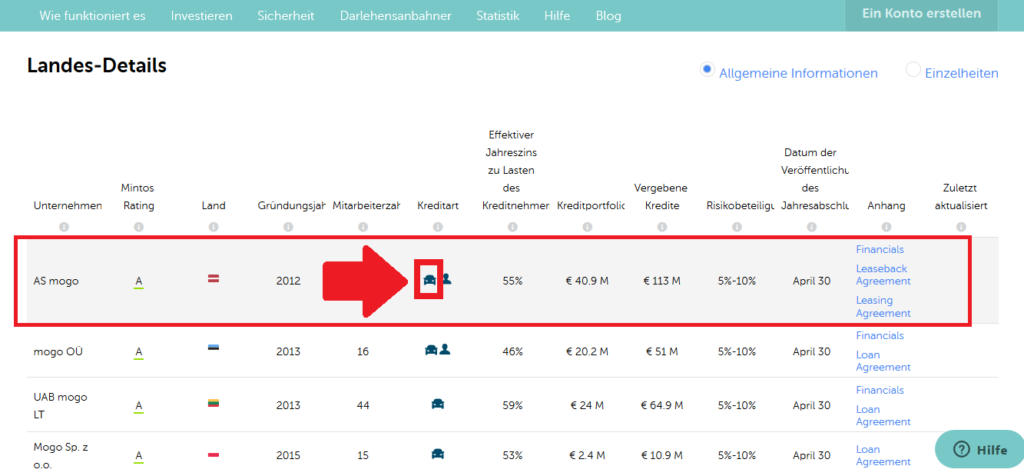The height and width of the screenshot is (476, 1024).
Task: Click info icon under Effektiver Jahreszins column
Action: [x=513, y=227]
